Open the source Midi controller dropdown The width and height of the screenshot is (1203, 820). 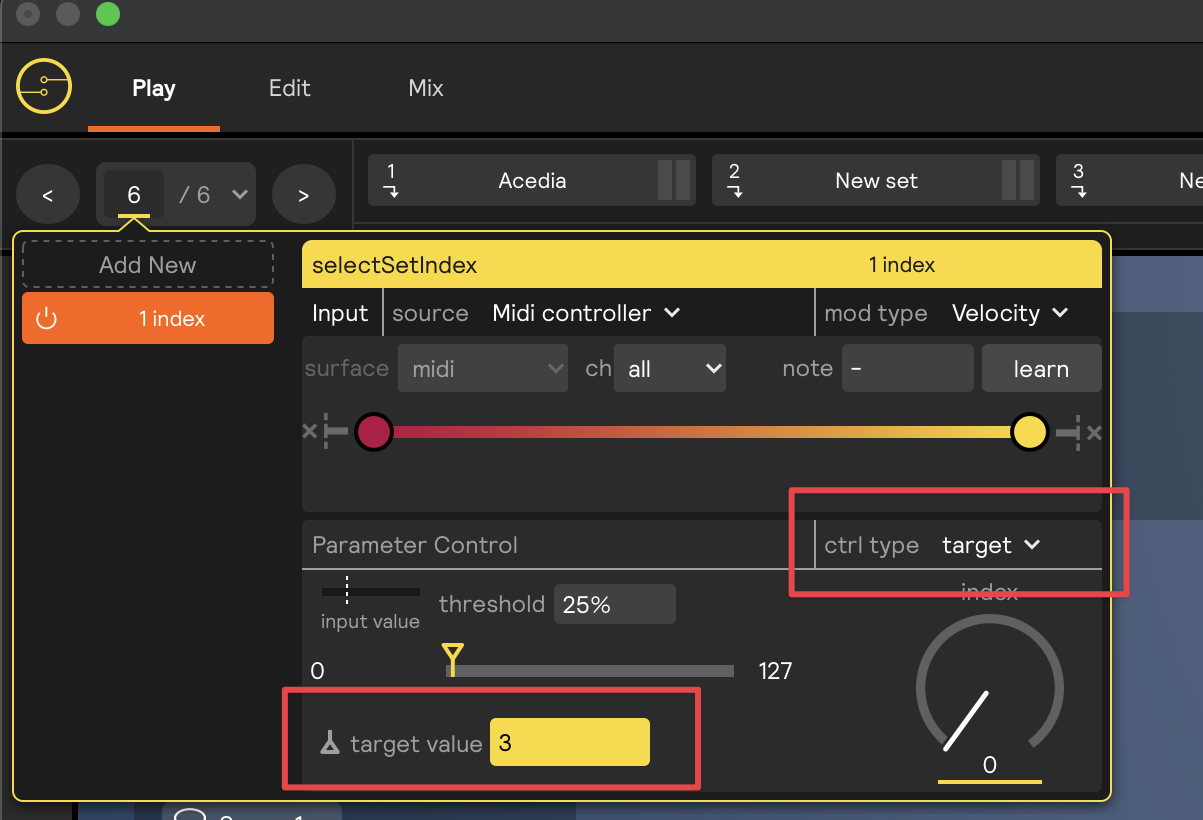[x=586, y=313]
